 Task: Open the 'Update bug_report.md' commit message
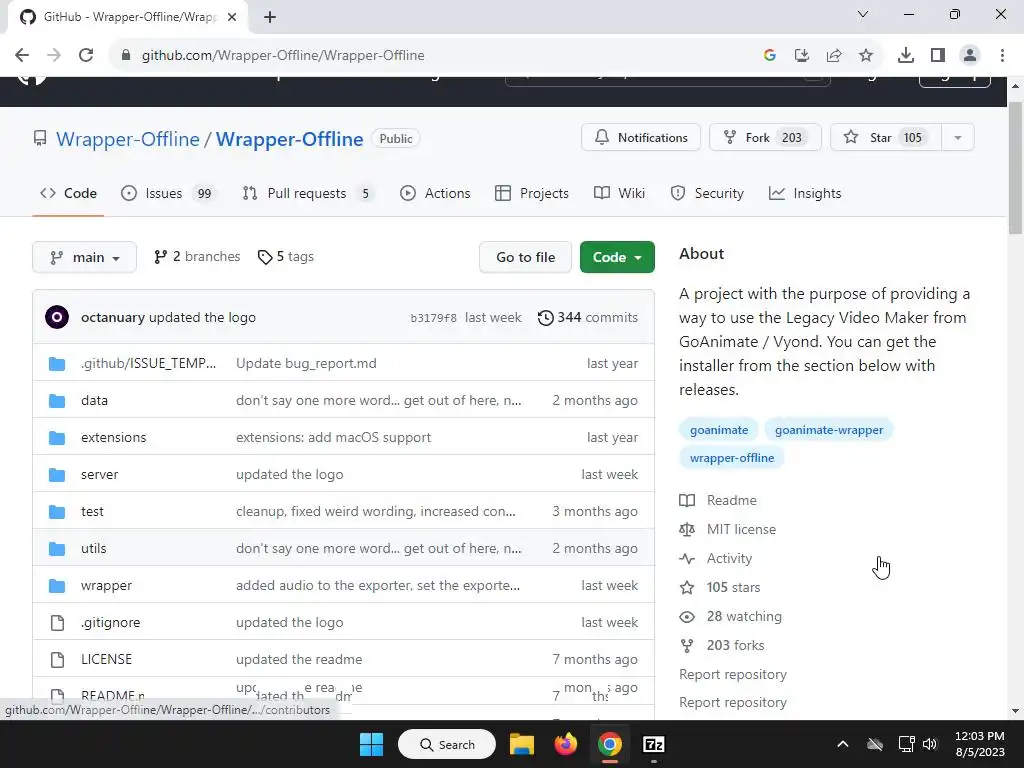[306, 363]
